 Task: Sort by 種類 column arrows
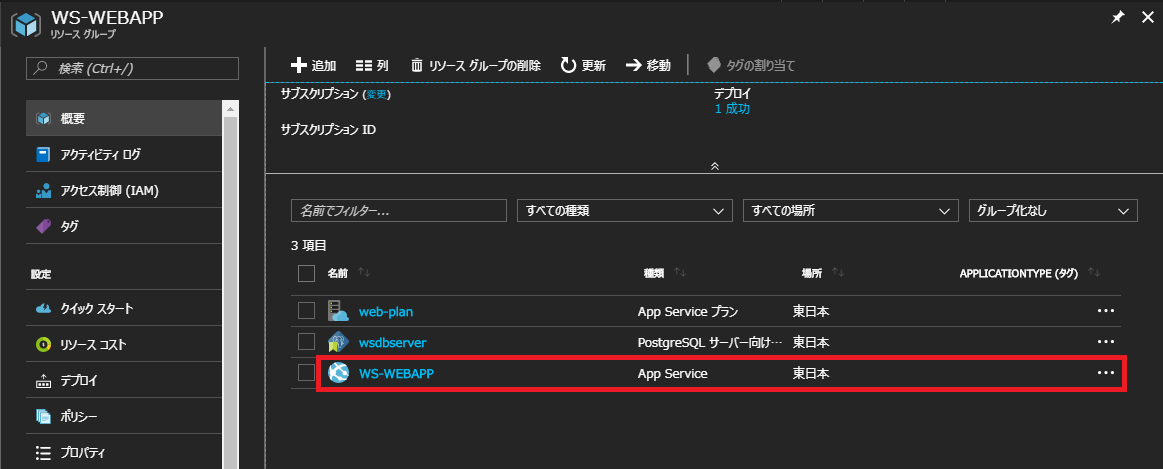pyautogui.click(x=679, y=273)
